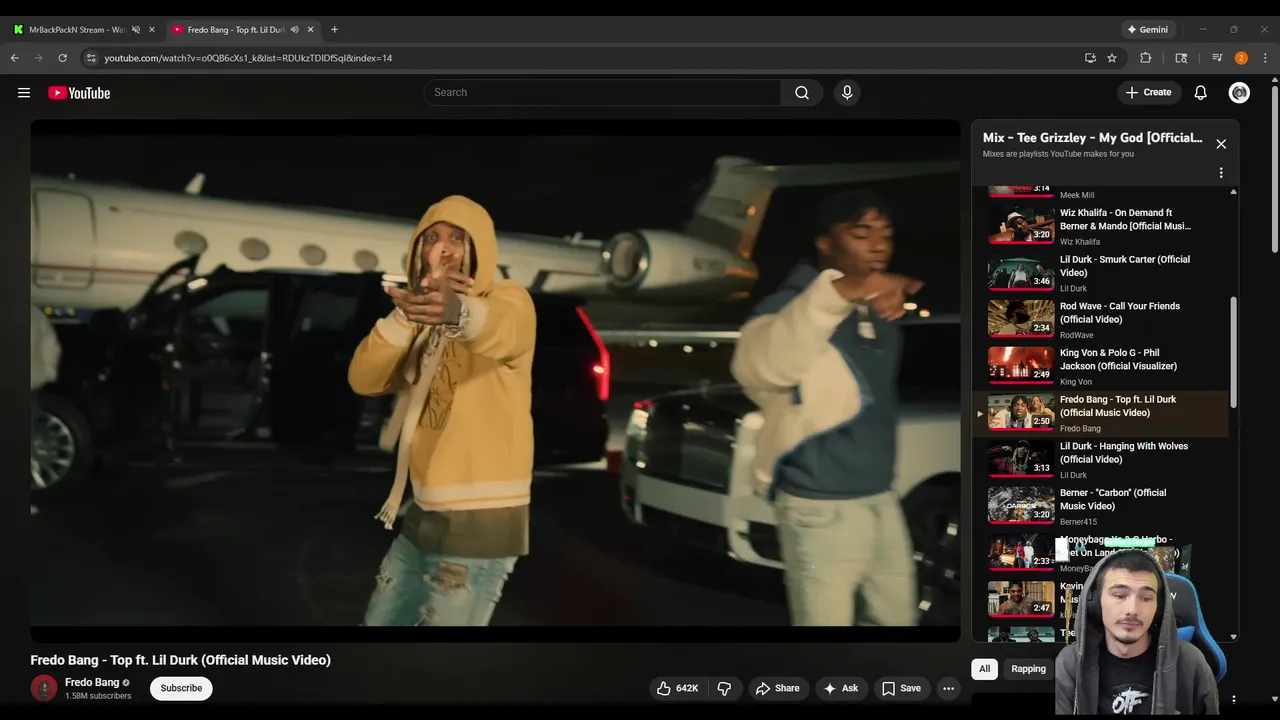1280x720 pixels.
Task: Click the Create button
Action: [1148, 92]
